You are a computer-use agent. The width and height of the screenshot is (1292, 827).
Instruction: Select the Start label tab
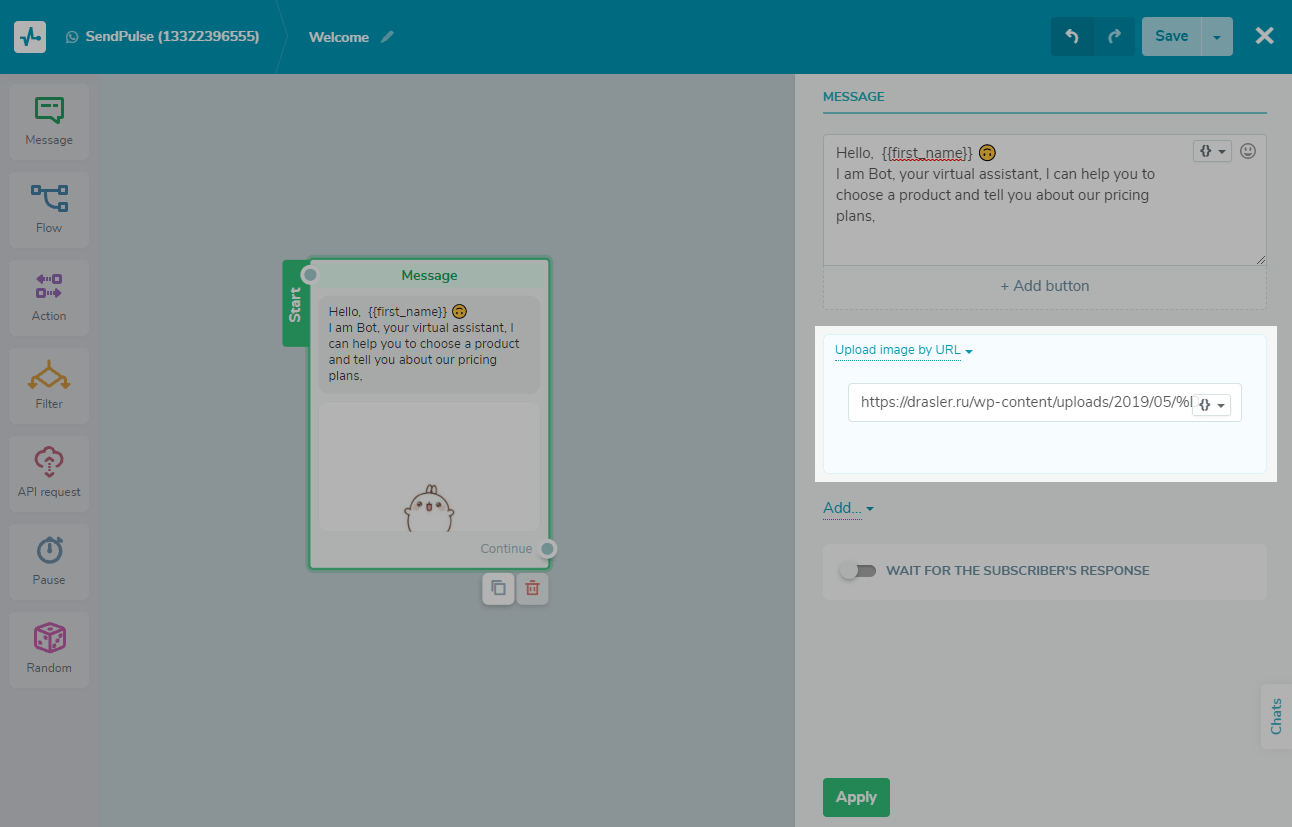295,304
